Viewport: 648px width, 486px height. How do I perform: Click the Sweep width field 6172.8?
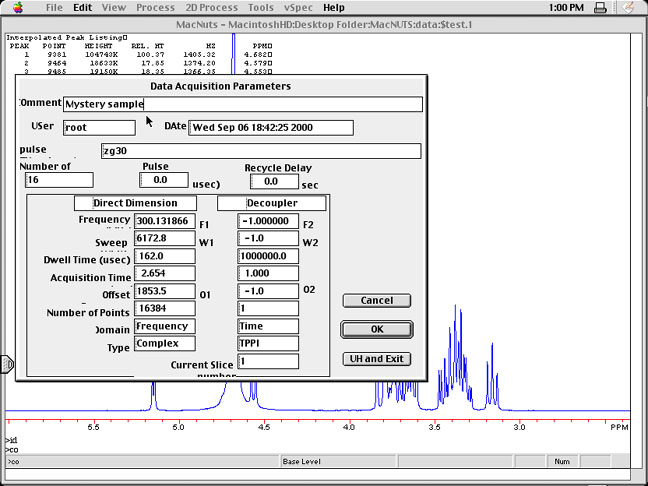164,240
